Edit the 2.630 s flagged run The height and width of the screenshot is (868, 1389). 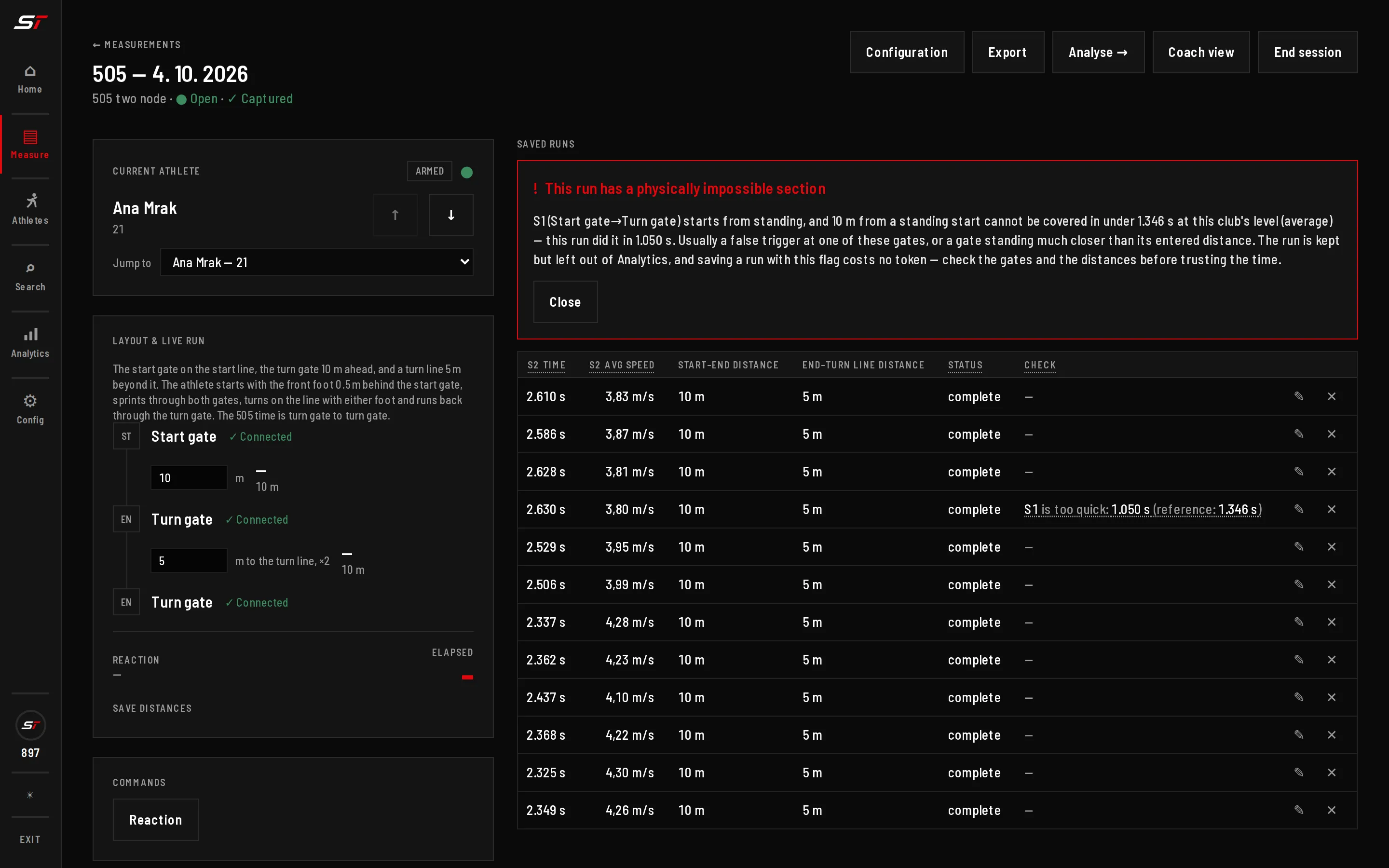tap(1298, 509)
